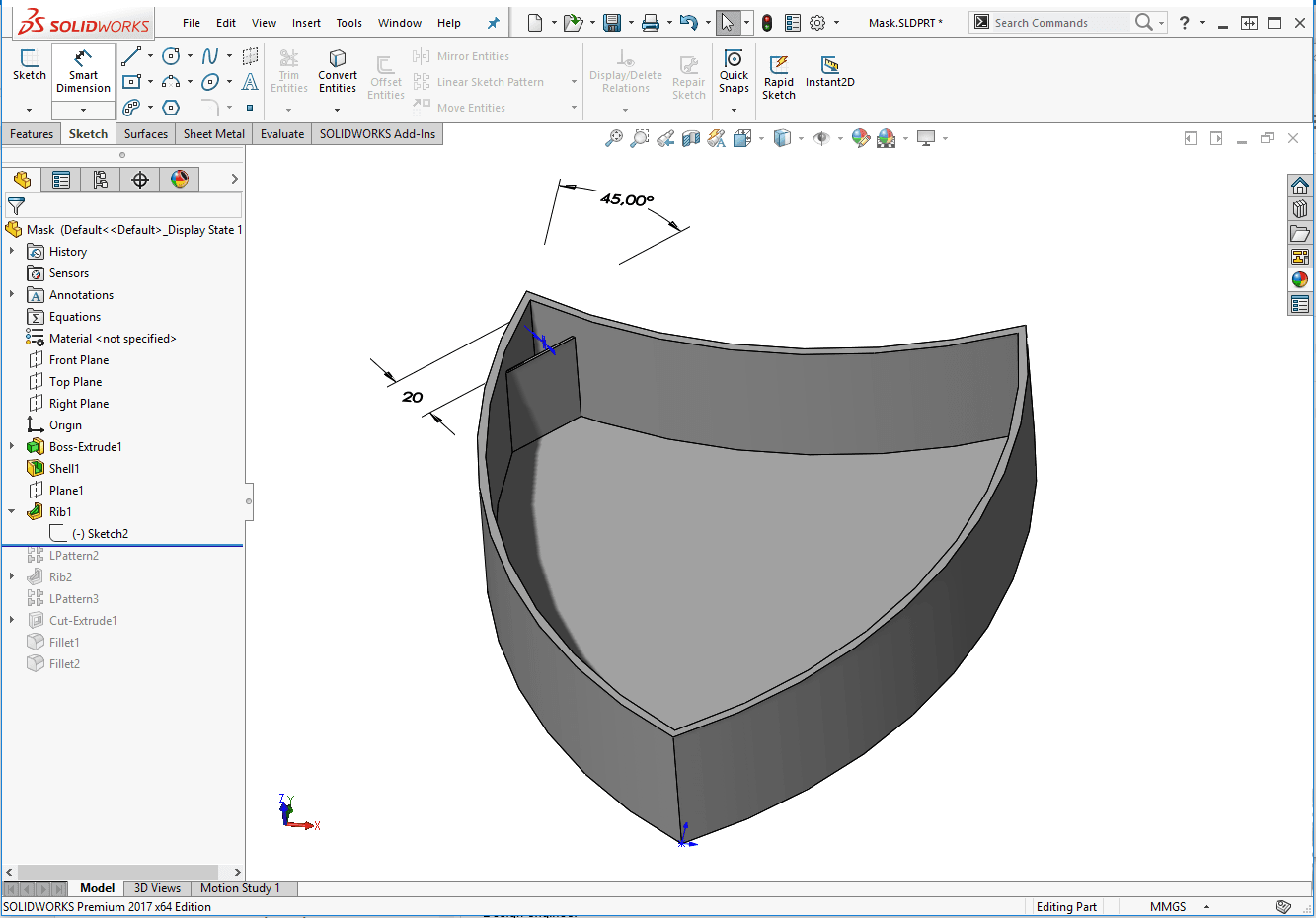Open the DimXpertManager crosshair tab
The image size is (1316, 918).
140,179
